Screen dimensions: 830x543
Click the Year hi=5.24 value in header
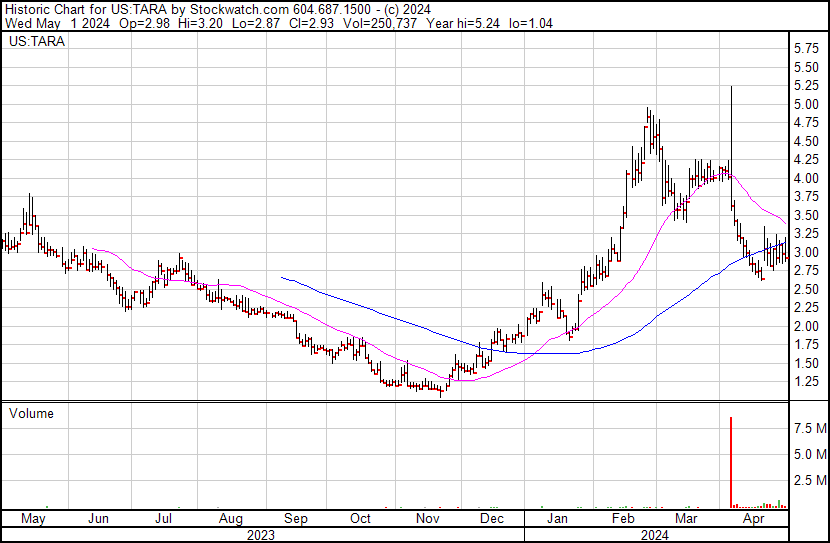point(463,23)
